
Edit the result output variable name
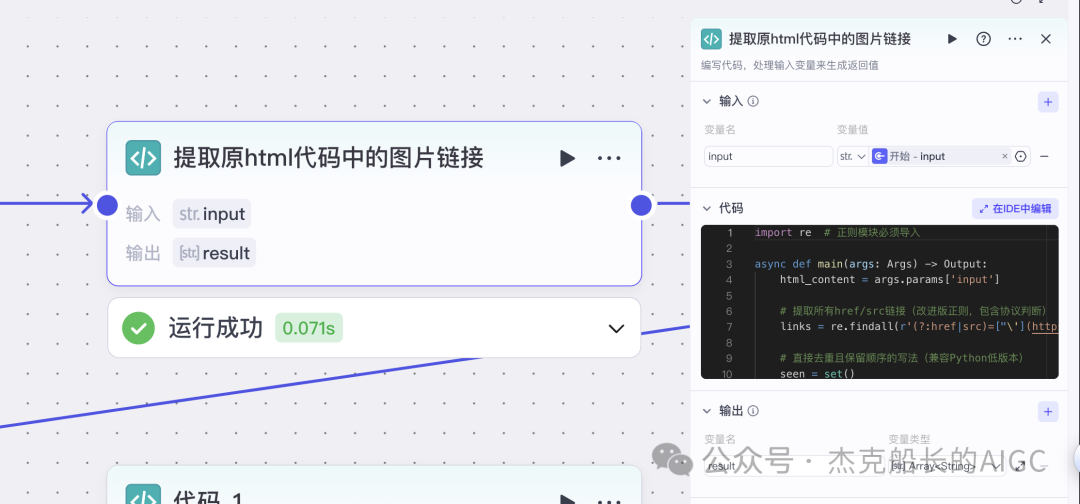(x=792, y=466)
